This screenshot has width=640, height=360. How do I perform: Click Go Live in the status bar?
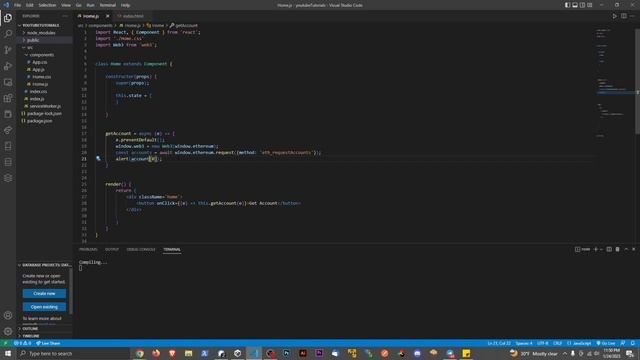(606, 343)
